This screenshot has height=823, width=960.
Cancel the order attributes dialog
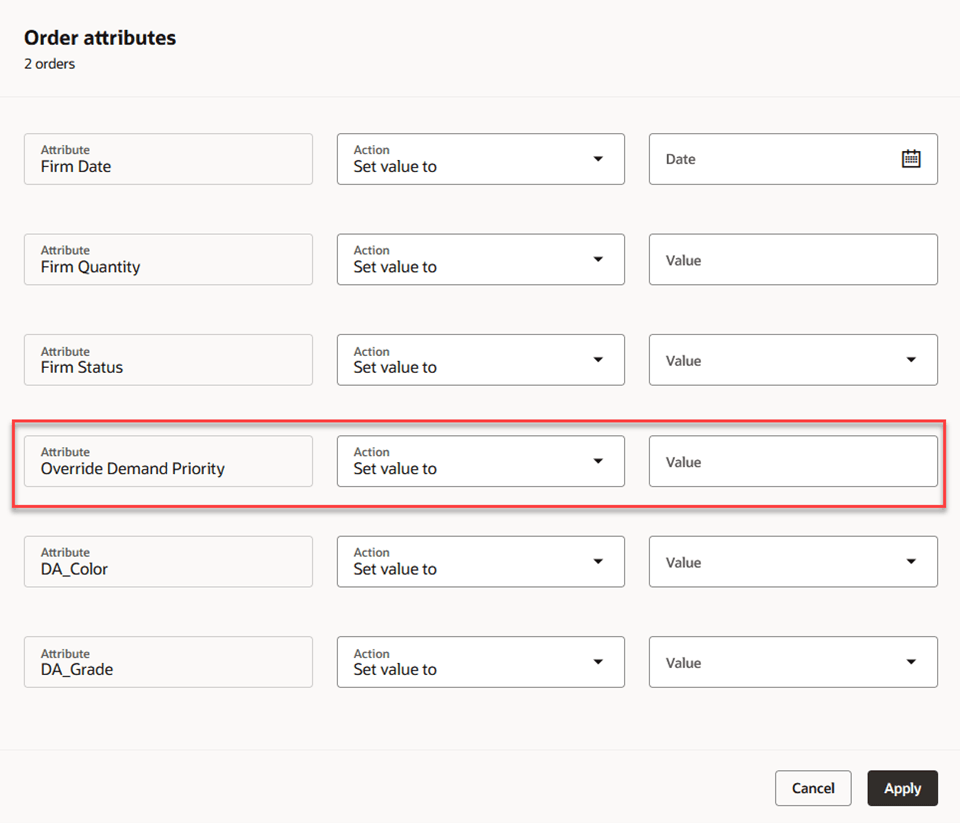click(813, 788)
